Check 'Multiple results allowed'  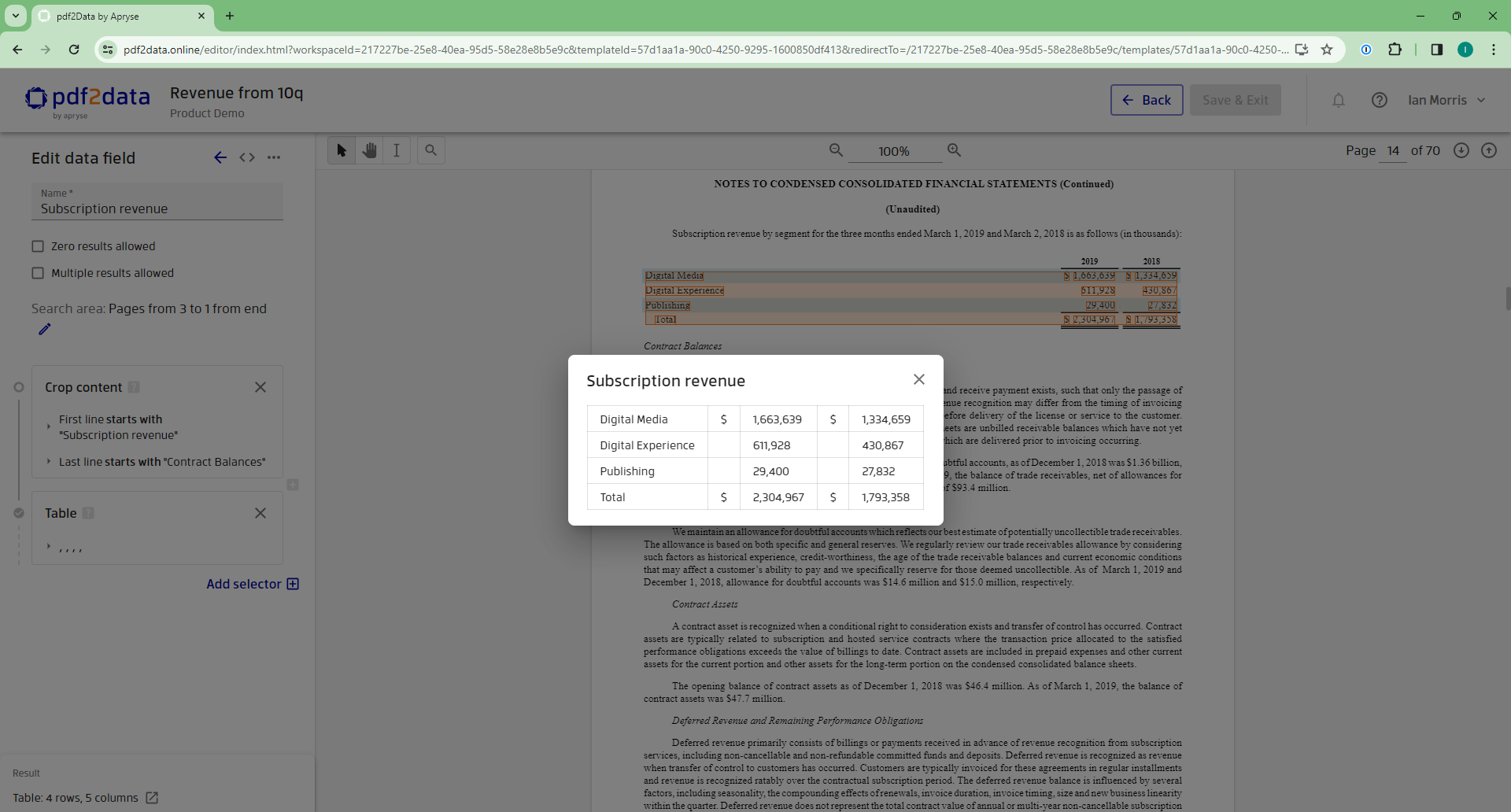click(37, 273)
